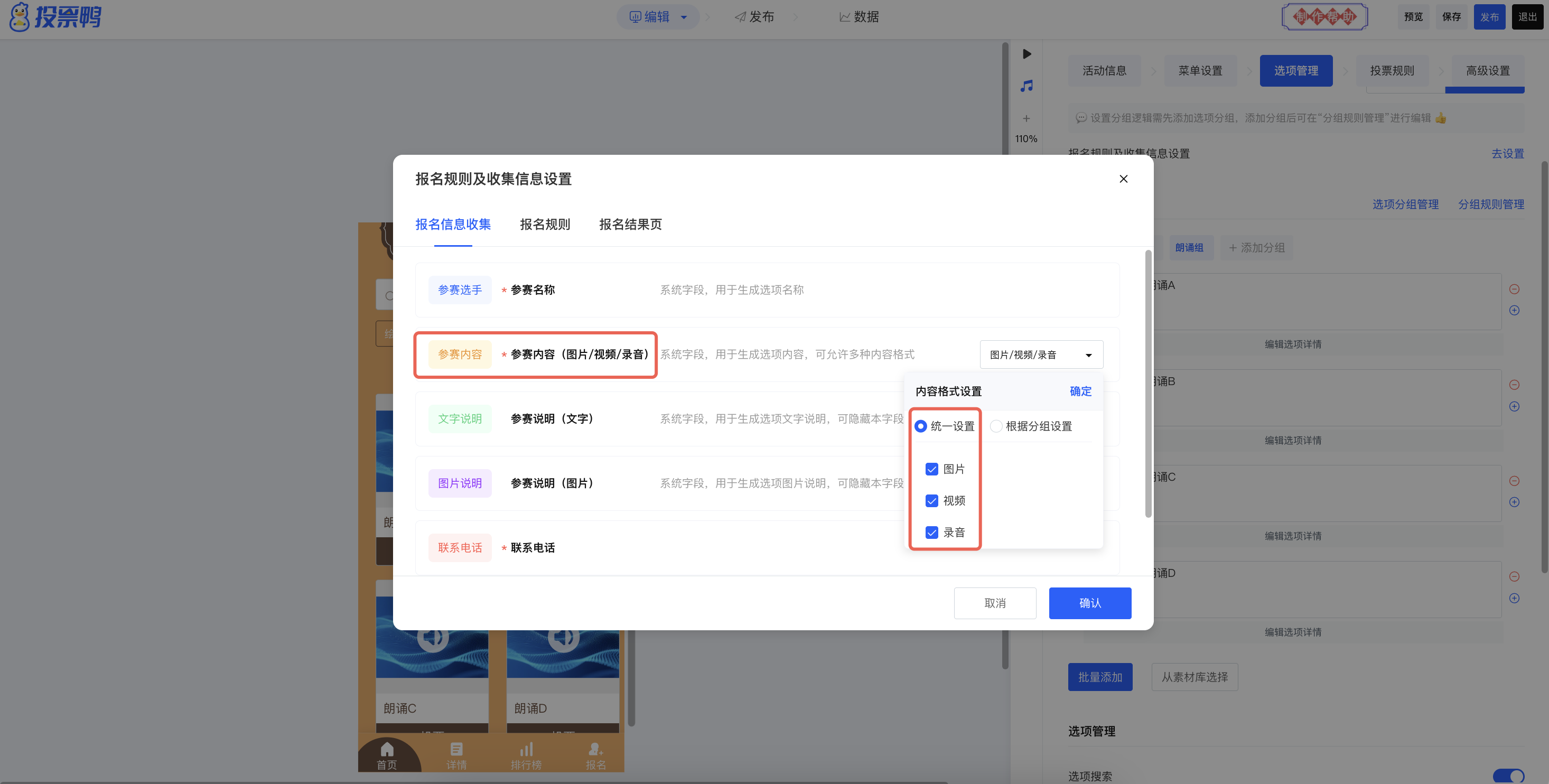
Task: Click 编辑选项详情 under 朗诵C
Action: pos(1293,536)
